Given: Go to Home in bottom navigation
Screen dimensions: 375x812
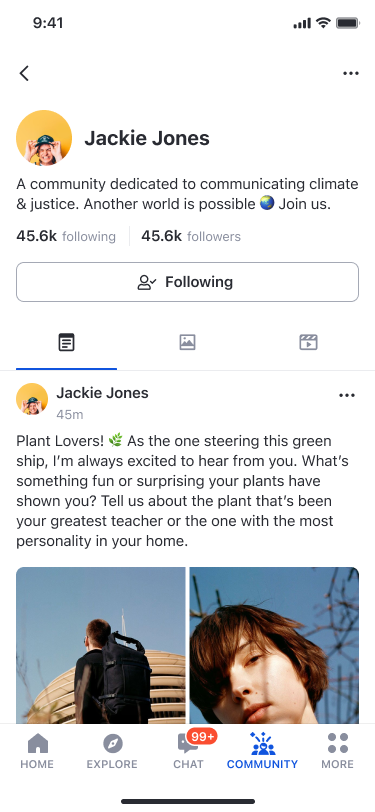Looking at the screenshot, I should 37,751.
